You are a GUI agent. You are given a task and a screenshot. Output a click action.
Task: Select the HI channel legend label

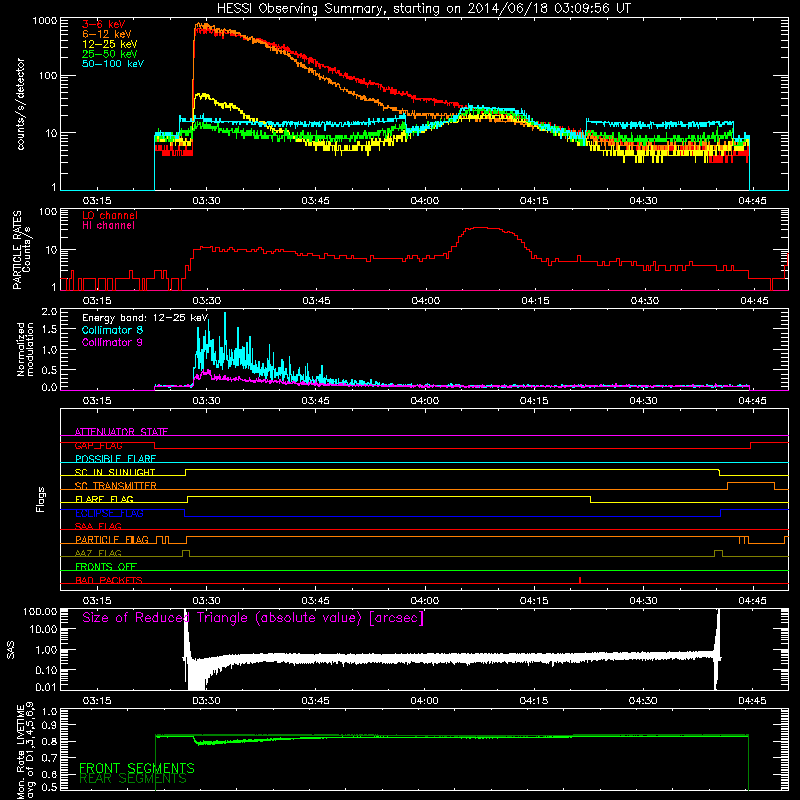(x=108, y=226)
